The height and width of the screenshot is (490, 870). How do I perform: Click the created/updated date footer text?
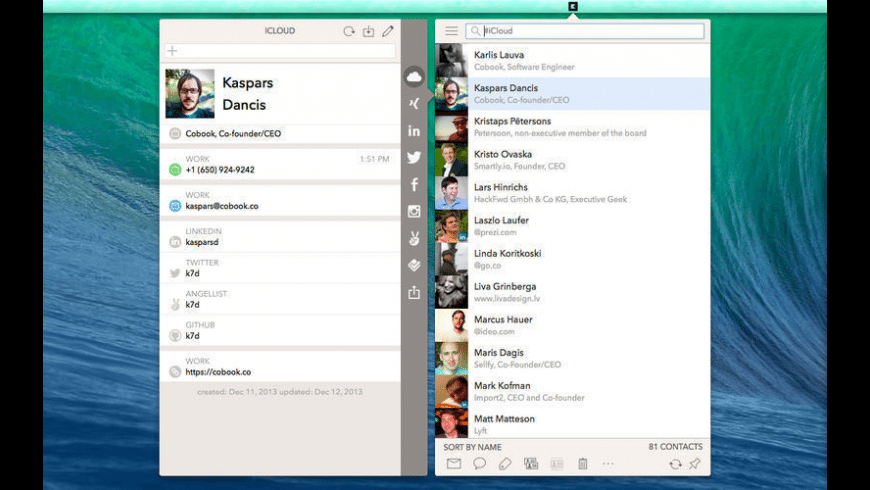click(x=280, y=392)
